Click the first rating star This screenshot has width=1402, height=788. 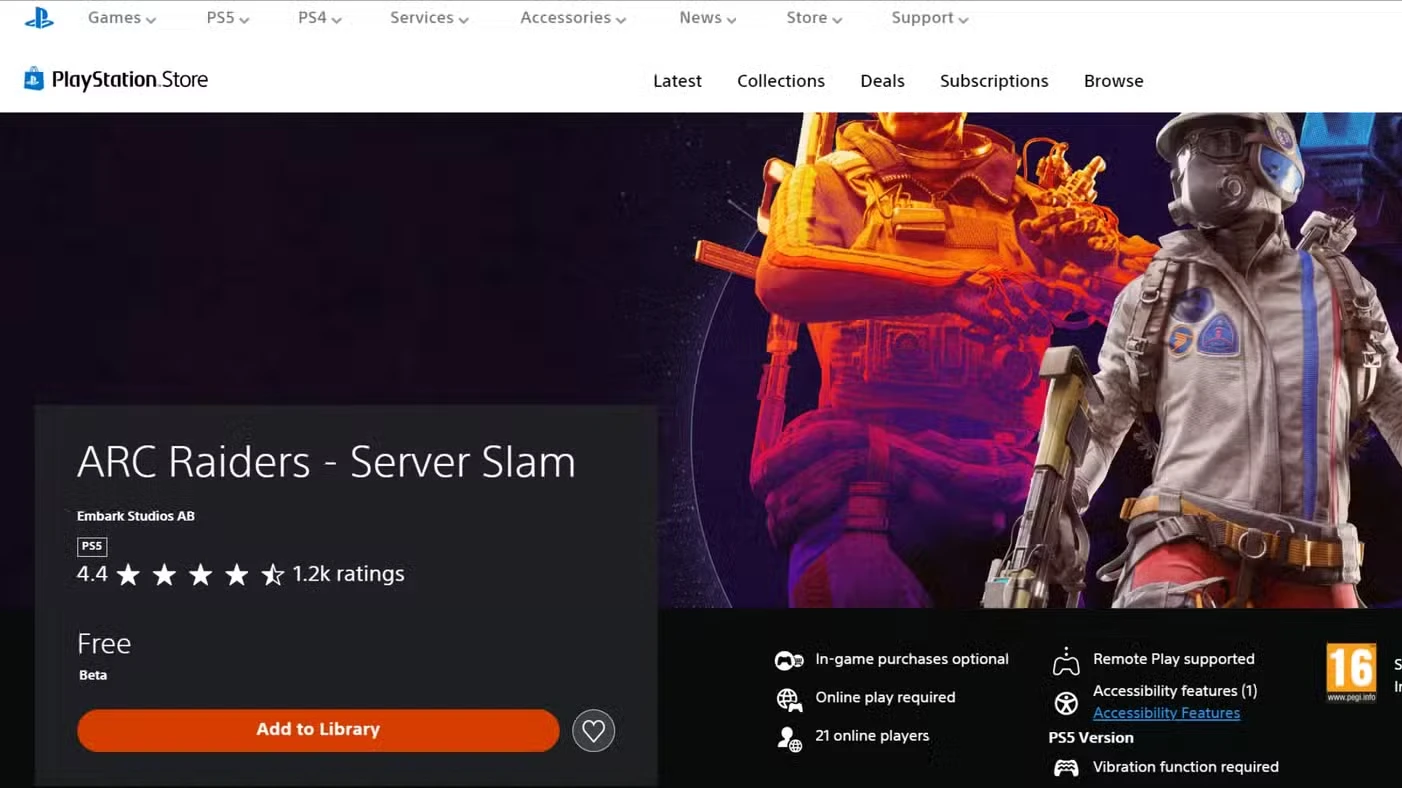pyautogui.click(x=128, y=574)
